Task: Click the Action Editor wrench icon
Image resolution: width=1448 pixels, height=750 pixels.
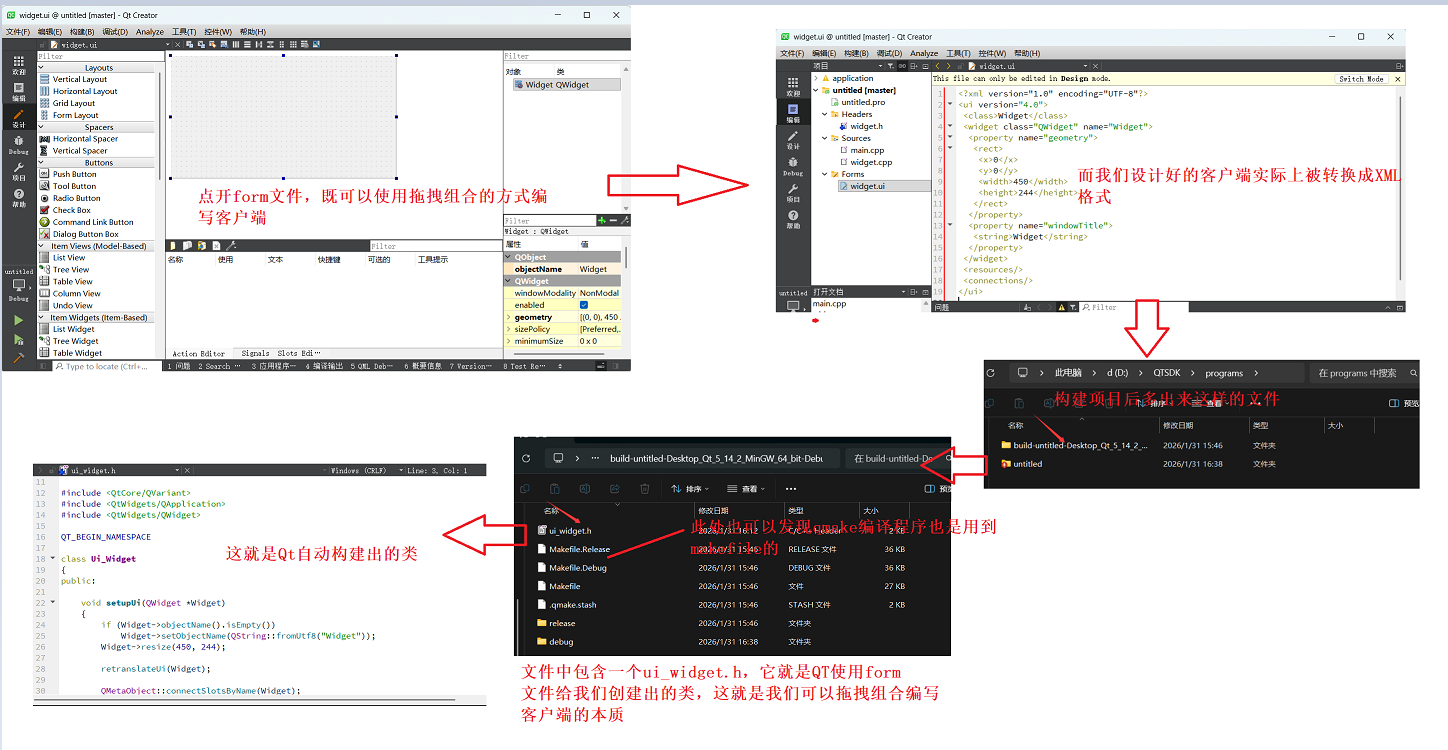Action: tap(231, 246)
